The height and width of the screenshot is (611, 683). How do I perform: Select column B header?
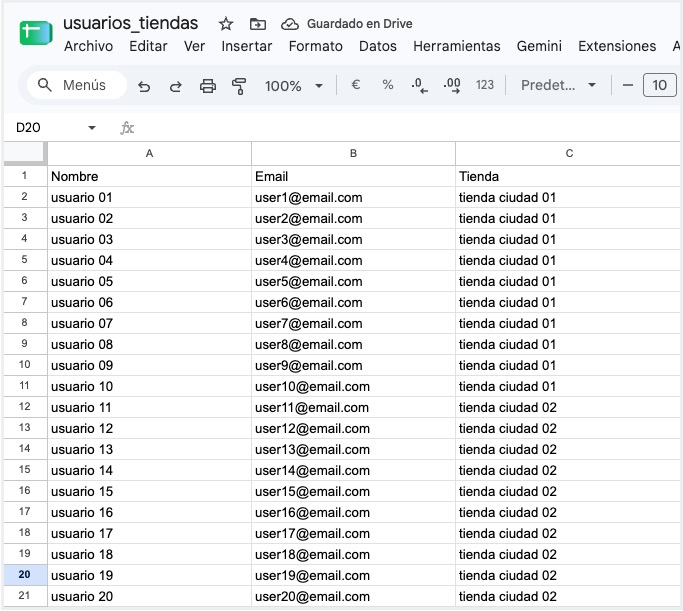353,153
